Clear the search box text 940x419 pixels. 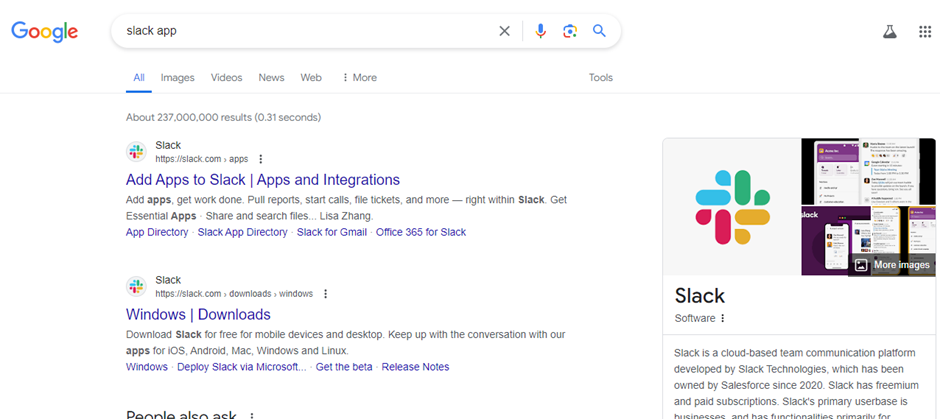click(x=505, y=31)
